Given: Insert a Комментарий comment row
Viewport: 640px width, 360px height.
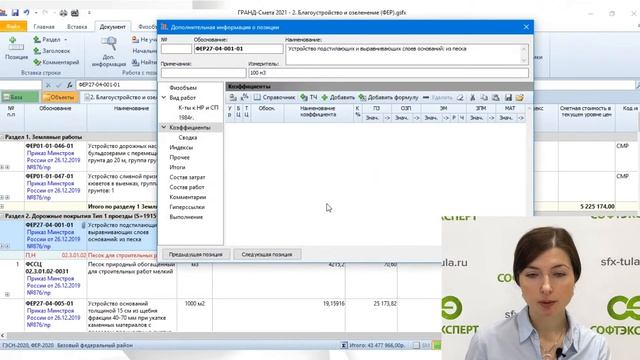Looking at the screenshot, I should (x=56, y=62).
